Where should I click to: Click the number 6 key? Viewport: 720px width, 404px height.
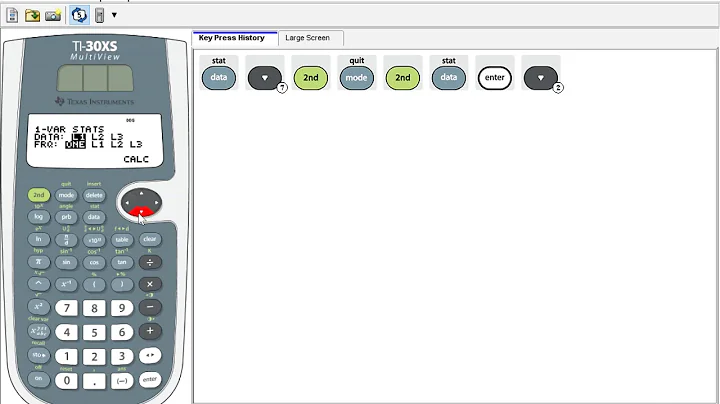[122, 332]
